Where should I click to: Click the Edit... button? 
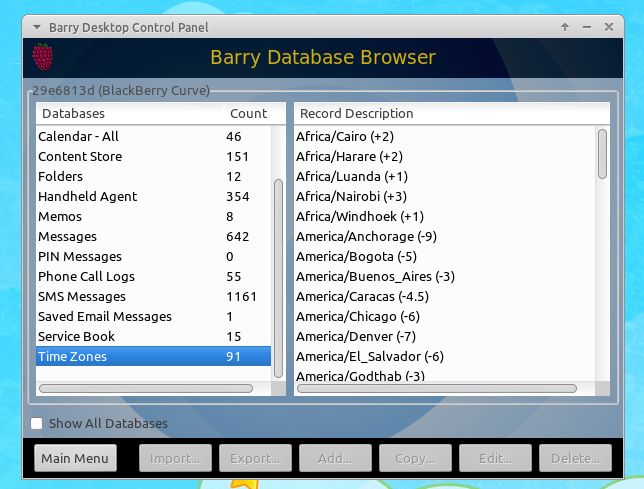point(495,458)
